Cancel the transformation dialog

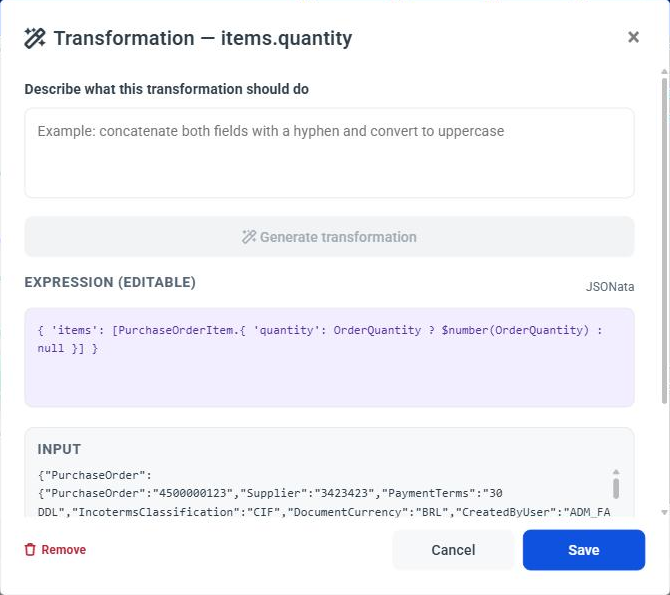453,550
